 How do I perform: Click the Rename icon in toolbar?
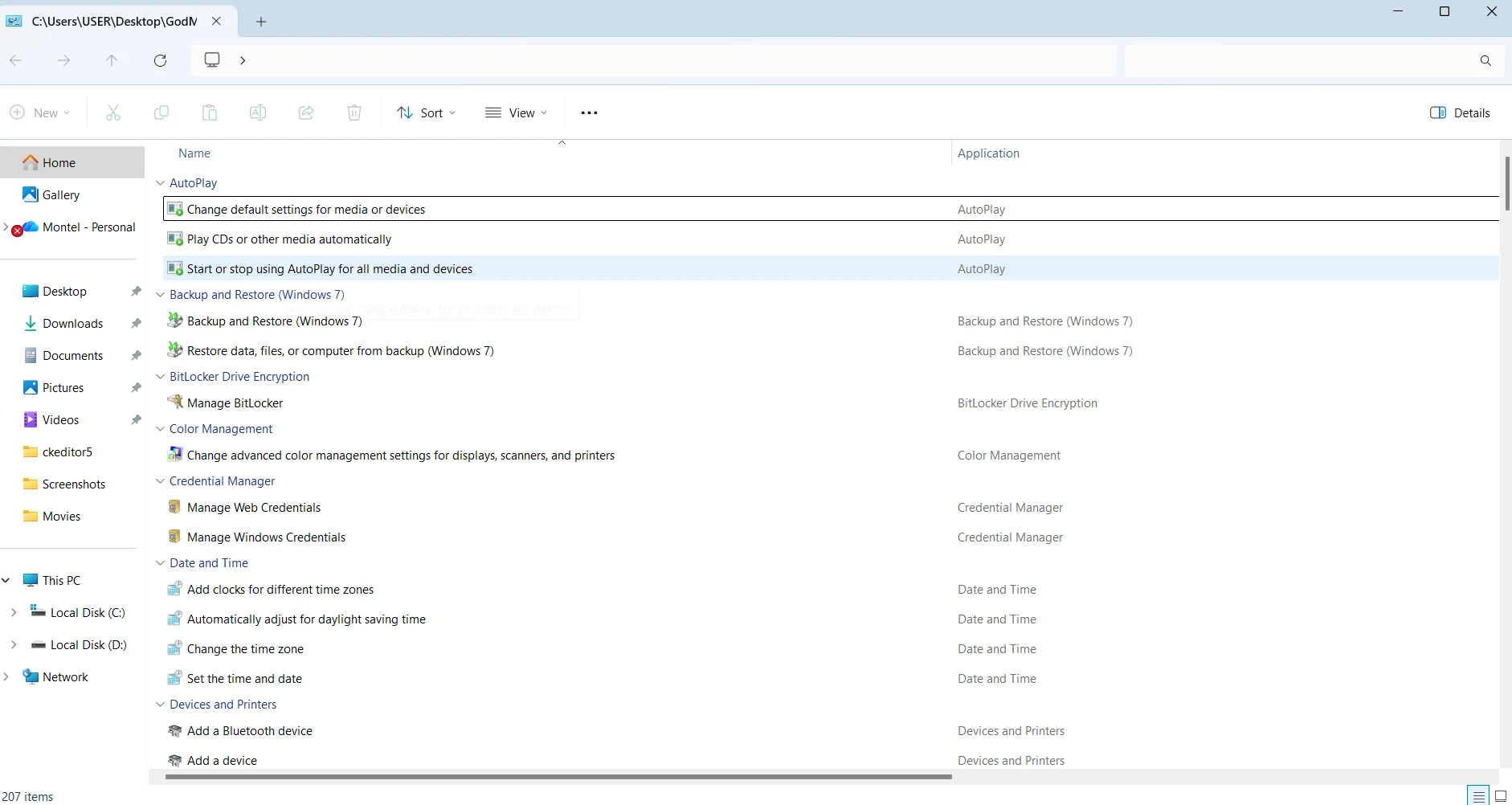click(258, 112)
